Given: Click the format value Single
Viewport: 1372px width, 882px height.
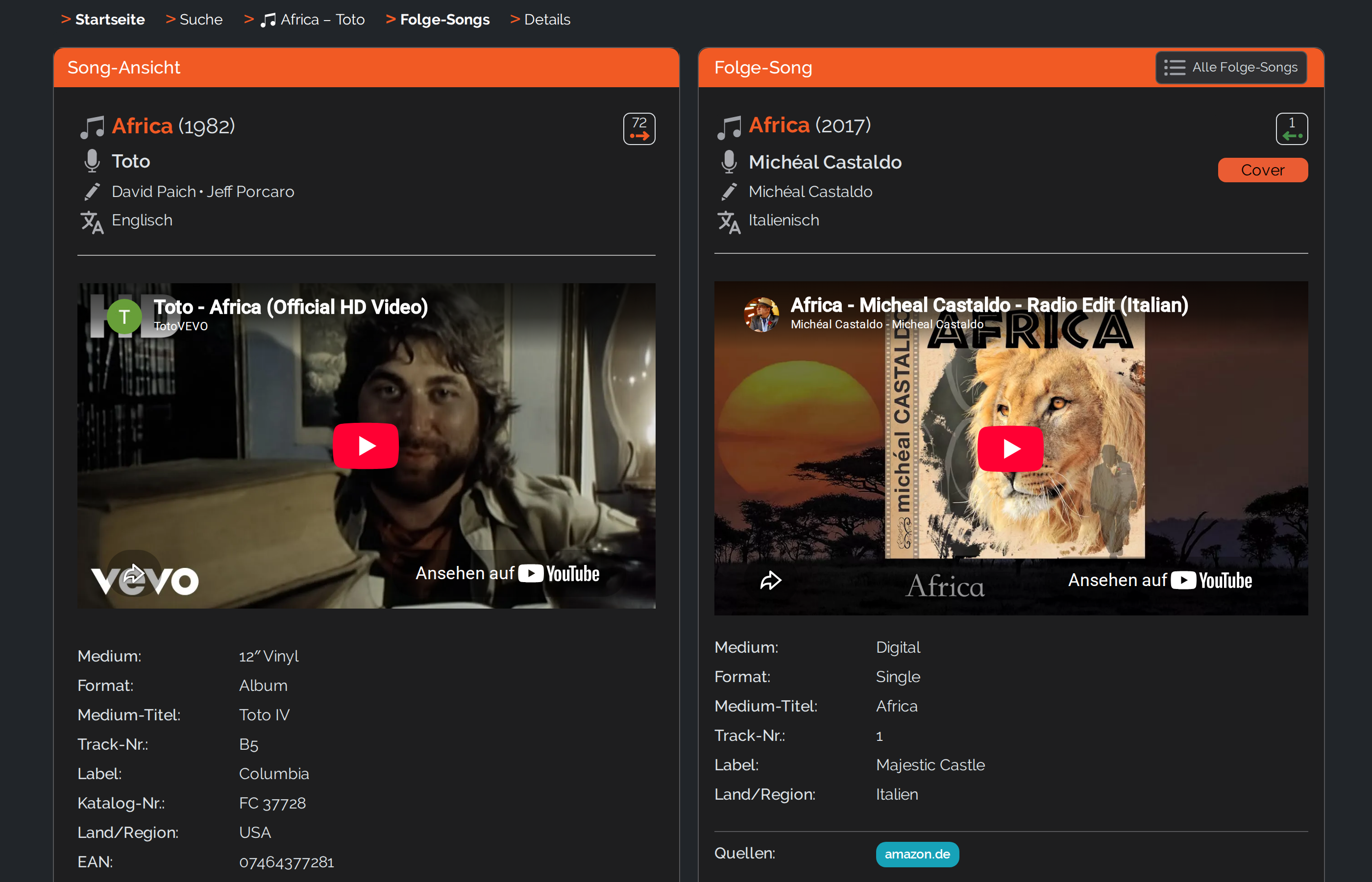Looking at the screenshot, I should [898, 677].
